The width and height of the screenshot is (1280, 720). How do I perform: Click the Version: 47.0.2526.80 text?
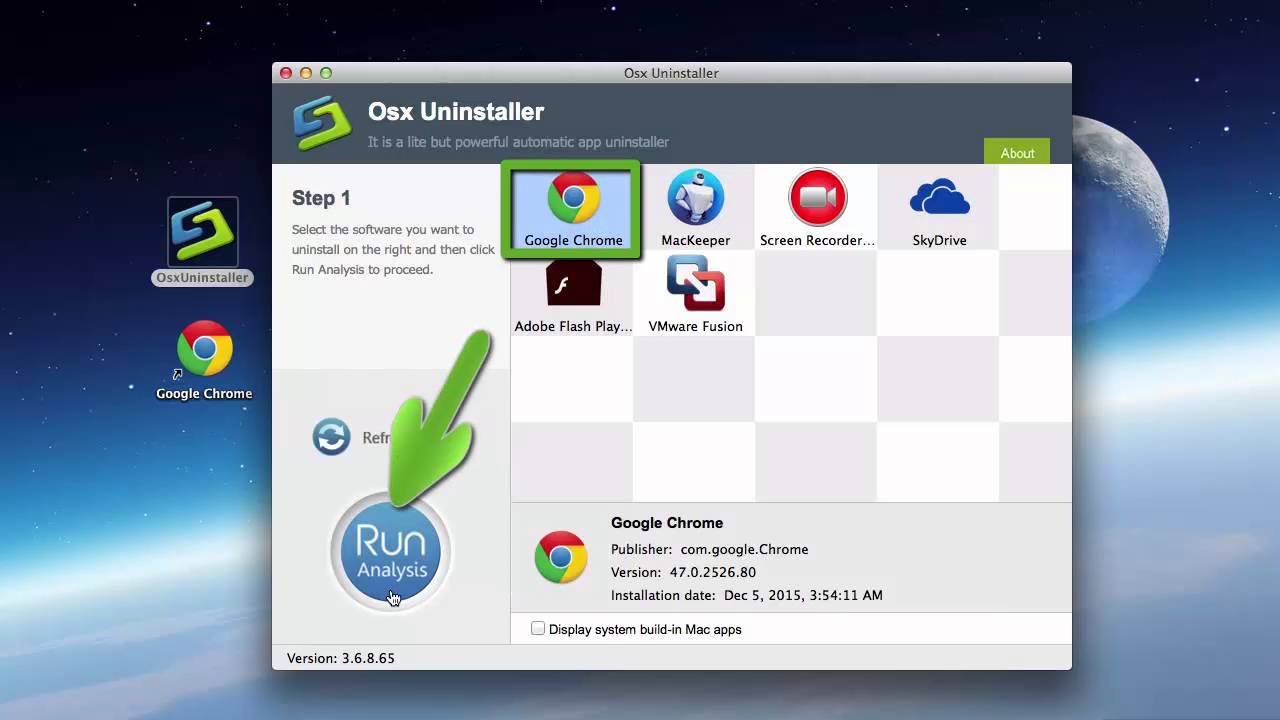click(x=683, y=572)
